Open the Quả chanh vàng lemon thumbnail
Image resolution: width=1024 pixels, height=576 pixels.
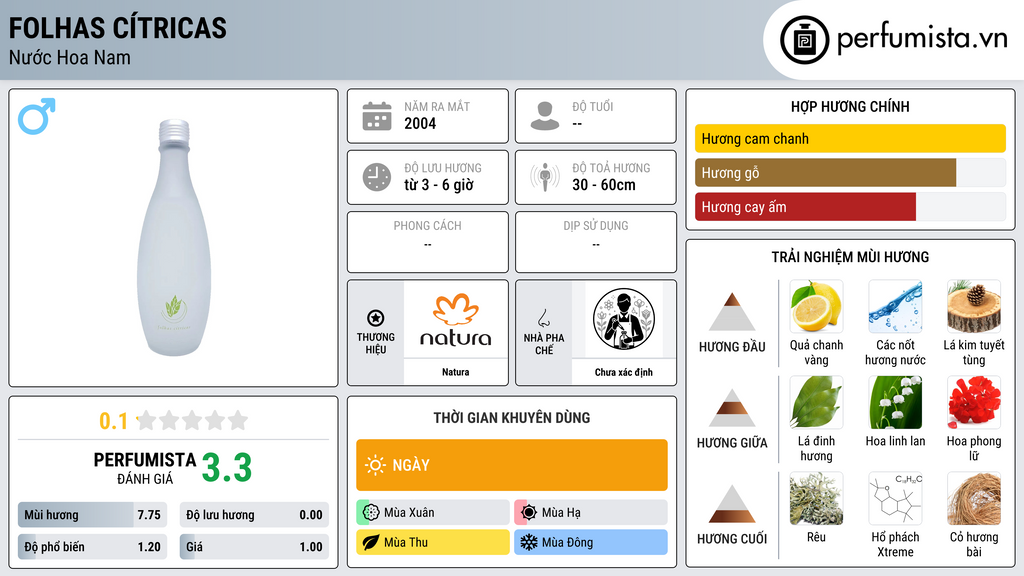816,306
